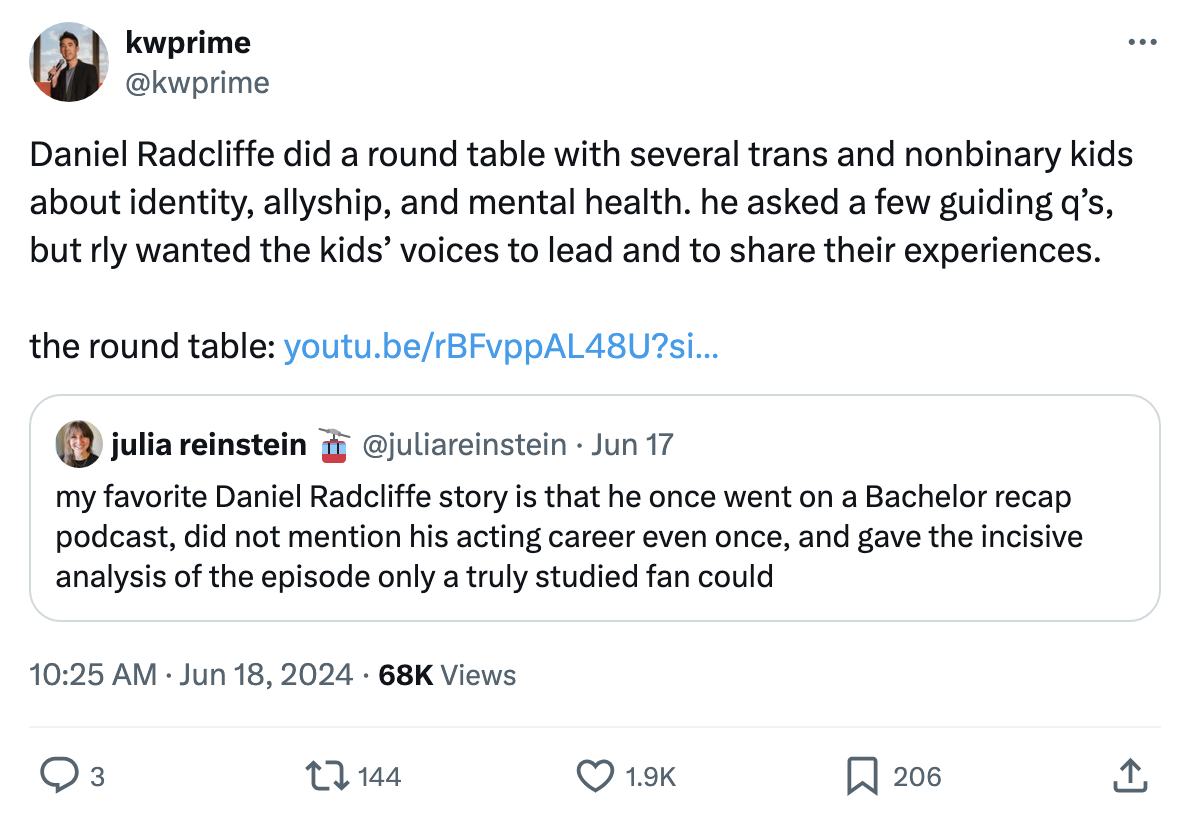Click the repost arrows icon
The width and height of the screenshot is (1192, 822).
click(x=327, y=776)
